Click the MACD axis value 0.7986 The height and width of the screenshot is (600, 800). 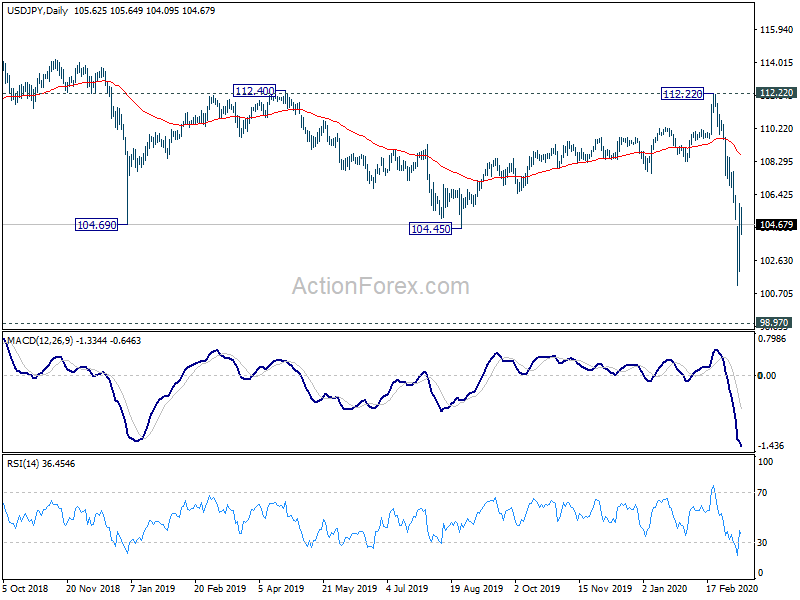pyautogui.click(x=772, y=339)
